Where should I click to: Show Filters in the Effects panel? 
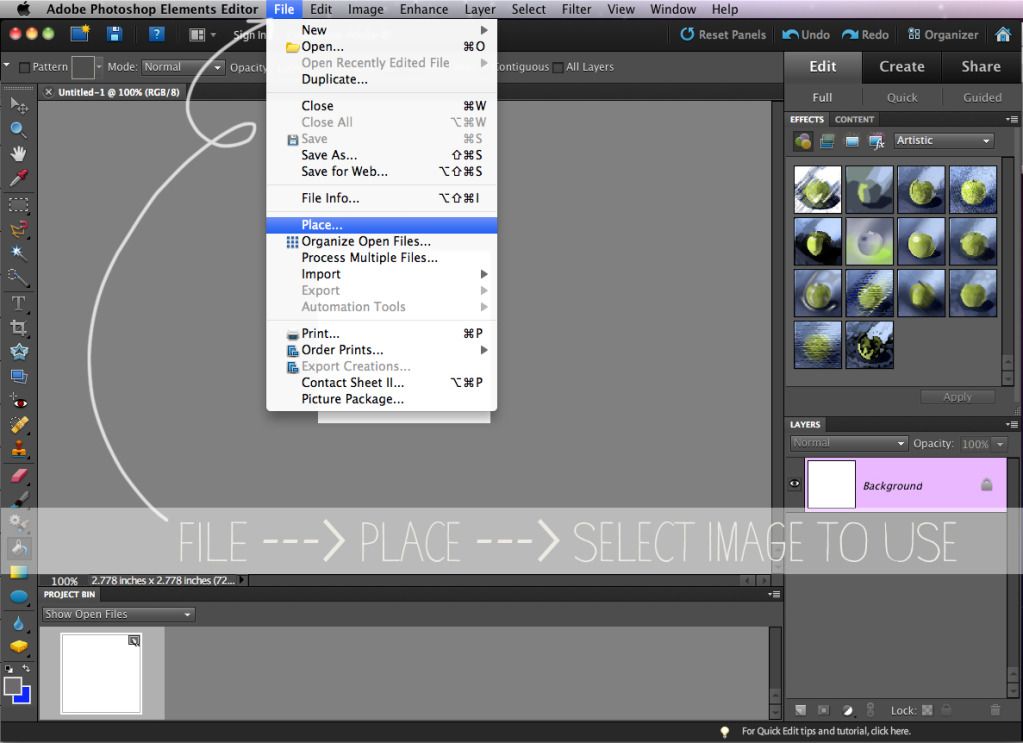coord(803,141)
